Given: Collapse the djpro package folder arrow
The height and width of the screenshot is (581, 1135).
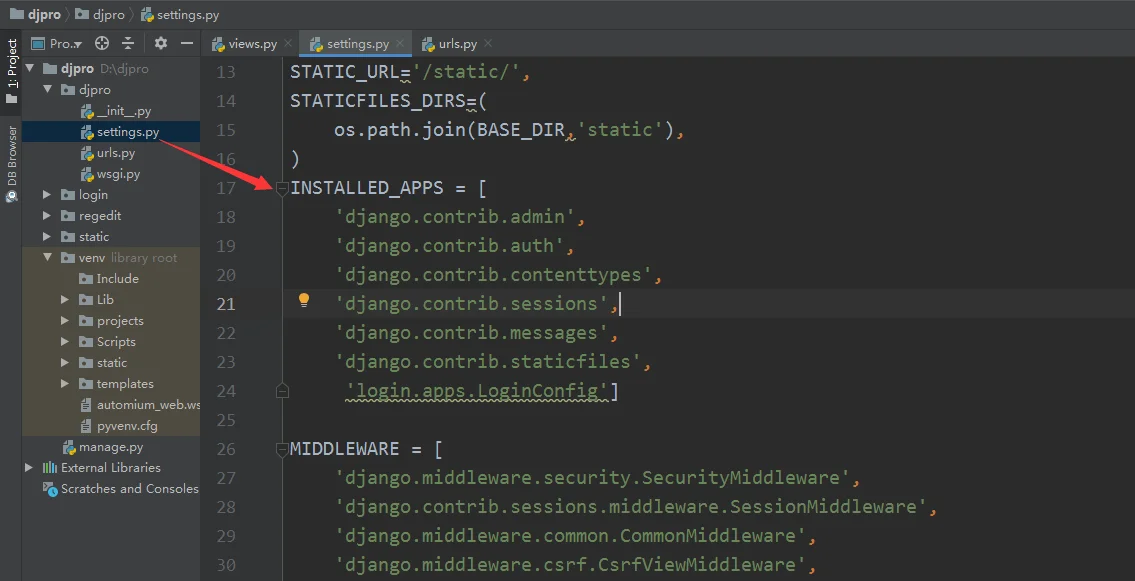Looking at the screenshot, I should click(x=48, y=90).
